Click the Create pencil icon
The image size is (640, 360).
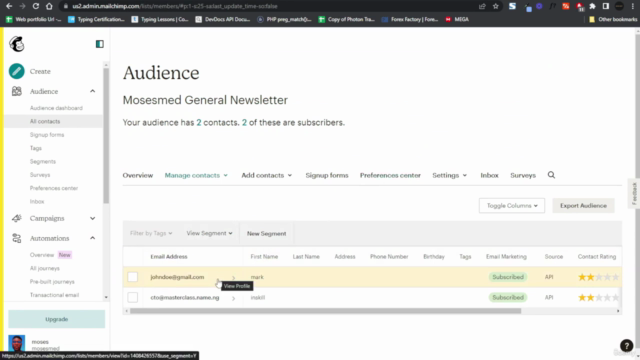(x=17, y=71)
